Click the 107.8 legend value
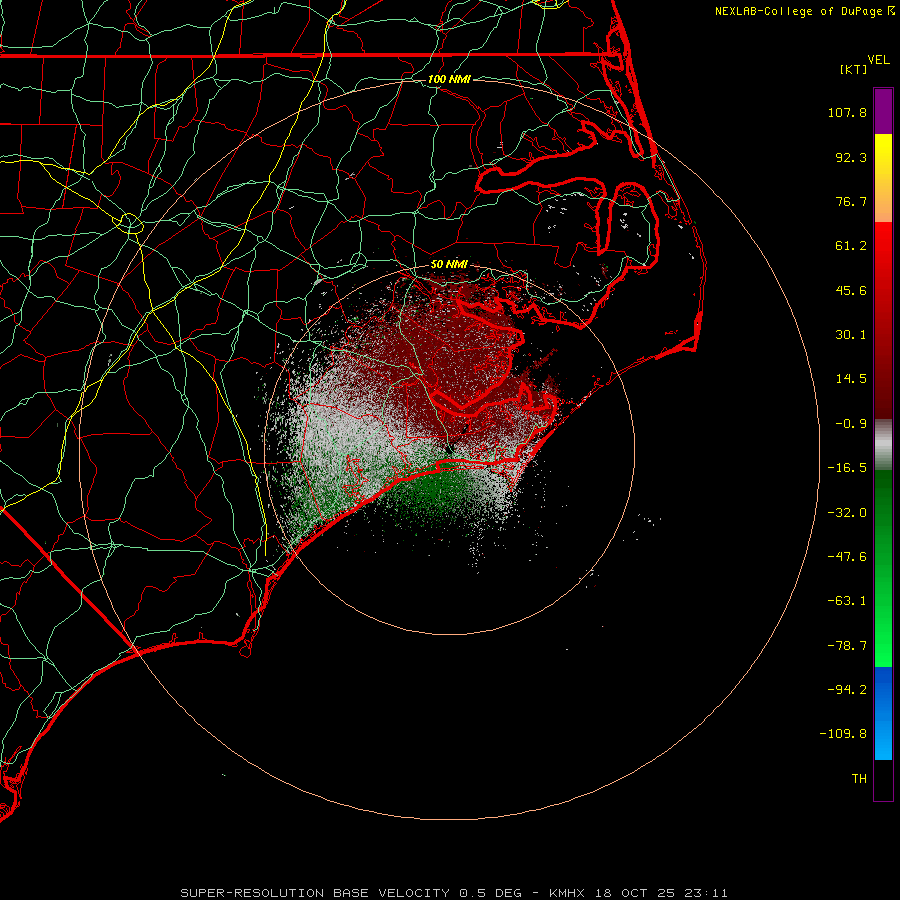 point(847,112)
